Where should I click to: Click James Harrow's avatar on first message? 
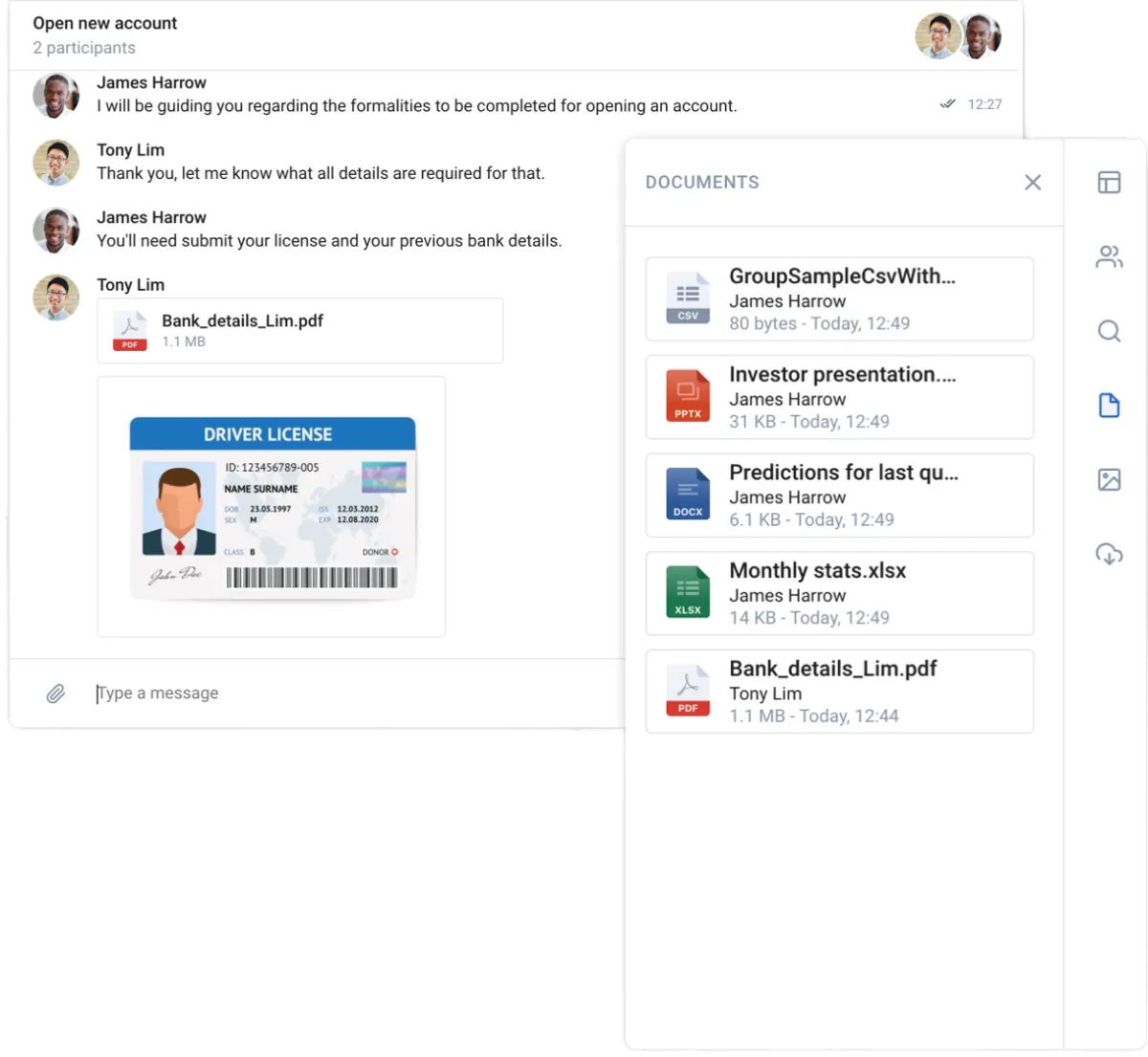pyautogui.click(x=56, y=96)
